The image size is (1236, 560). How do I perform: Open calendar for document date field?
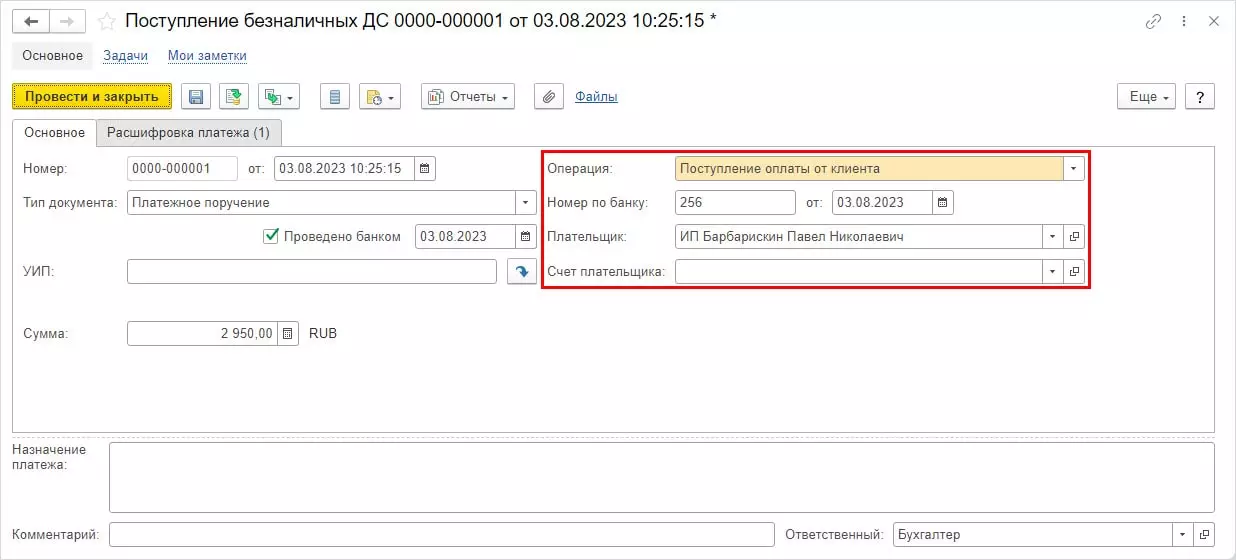(x=426, y=168)
